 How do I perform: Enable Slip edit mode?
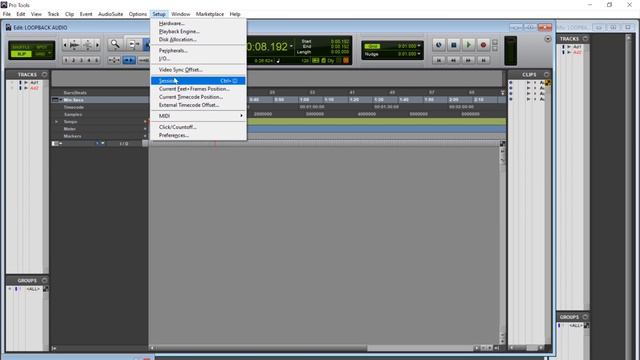click(x=21, y=54)
